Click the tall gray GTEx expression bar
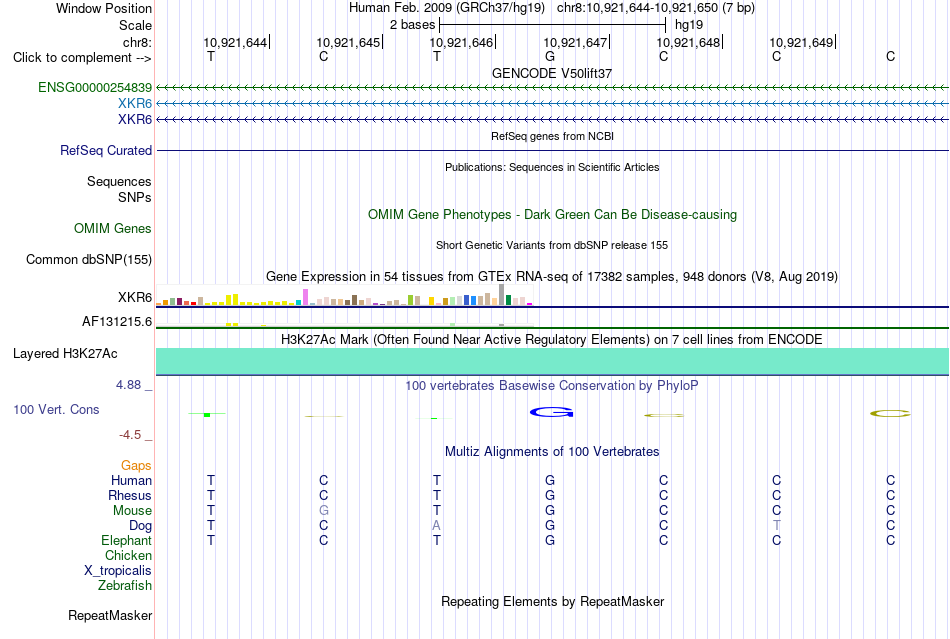 [502, 294]
